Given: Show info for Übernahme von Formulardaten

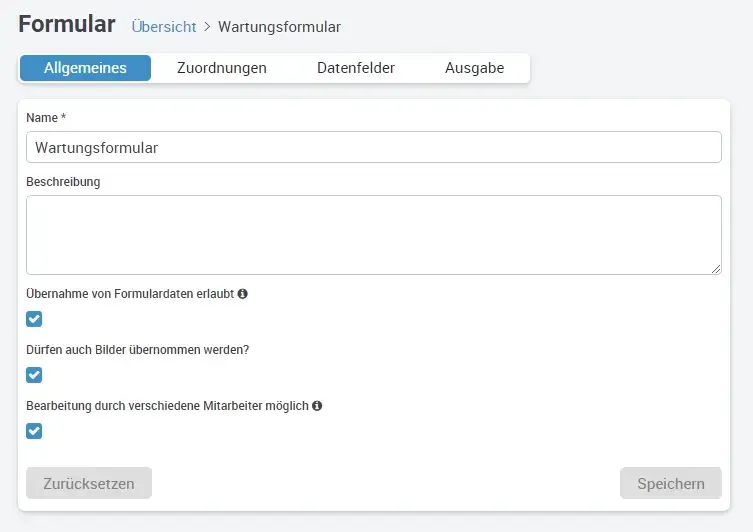Looking at the screenshot, I should pyautogui.click(x=243, y=293).
